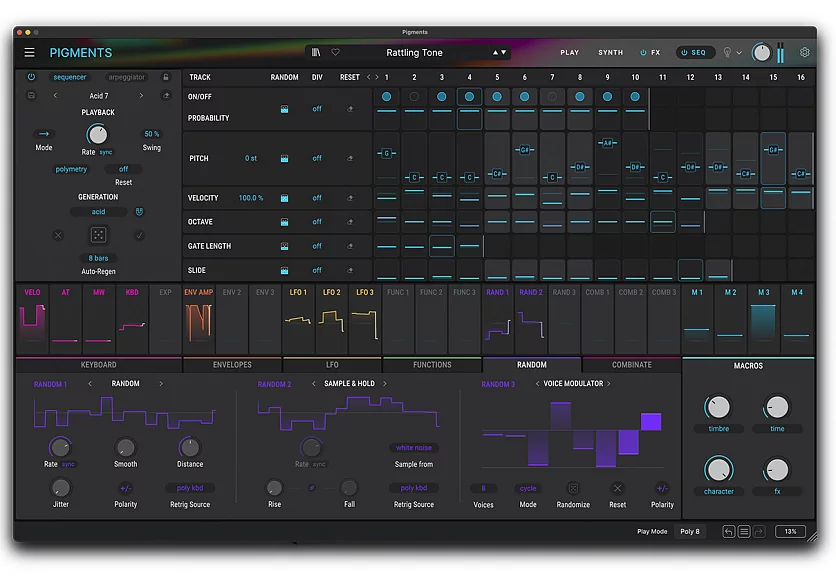Enable sync on the sequencer Rate knob
Screen dimensions: 836x583
click(x=105, y=152)
